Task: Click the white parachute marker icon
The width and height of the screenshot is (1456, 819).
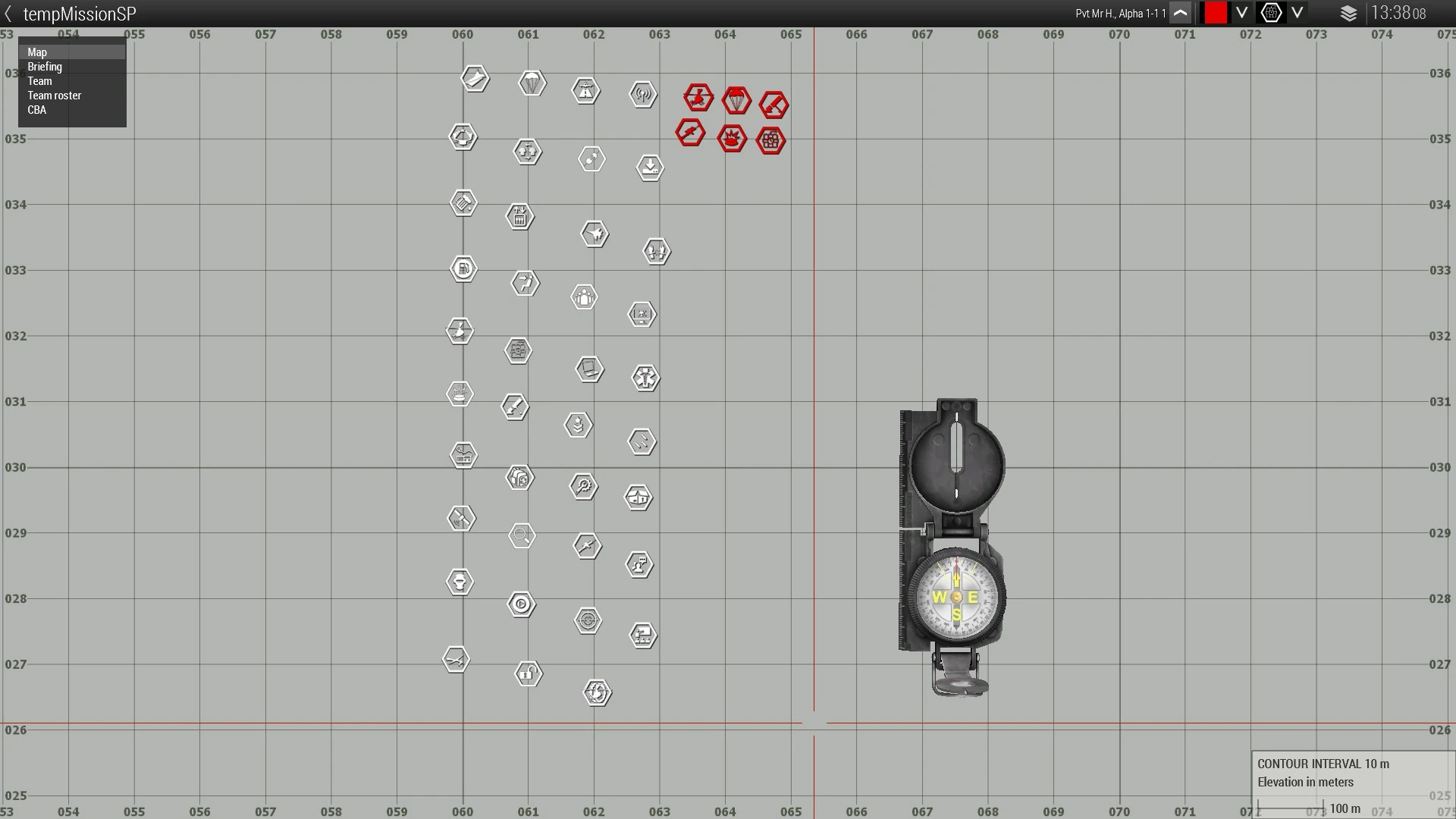Action: [x=532, y=83]
